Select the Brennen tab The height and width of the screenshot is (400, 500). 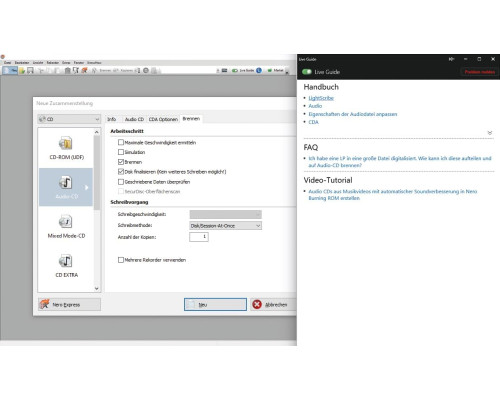tap(191, 119)
